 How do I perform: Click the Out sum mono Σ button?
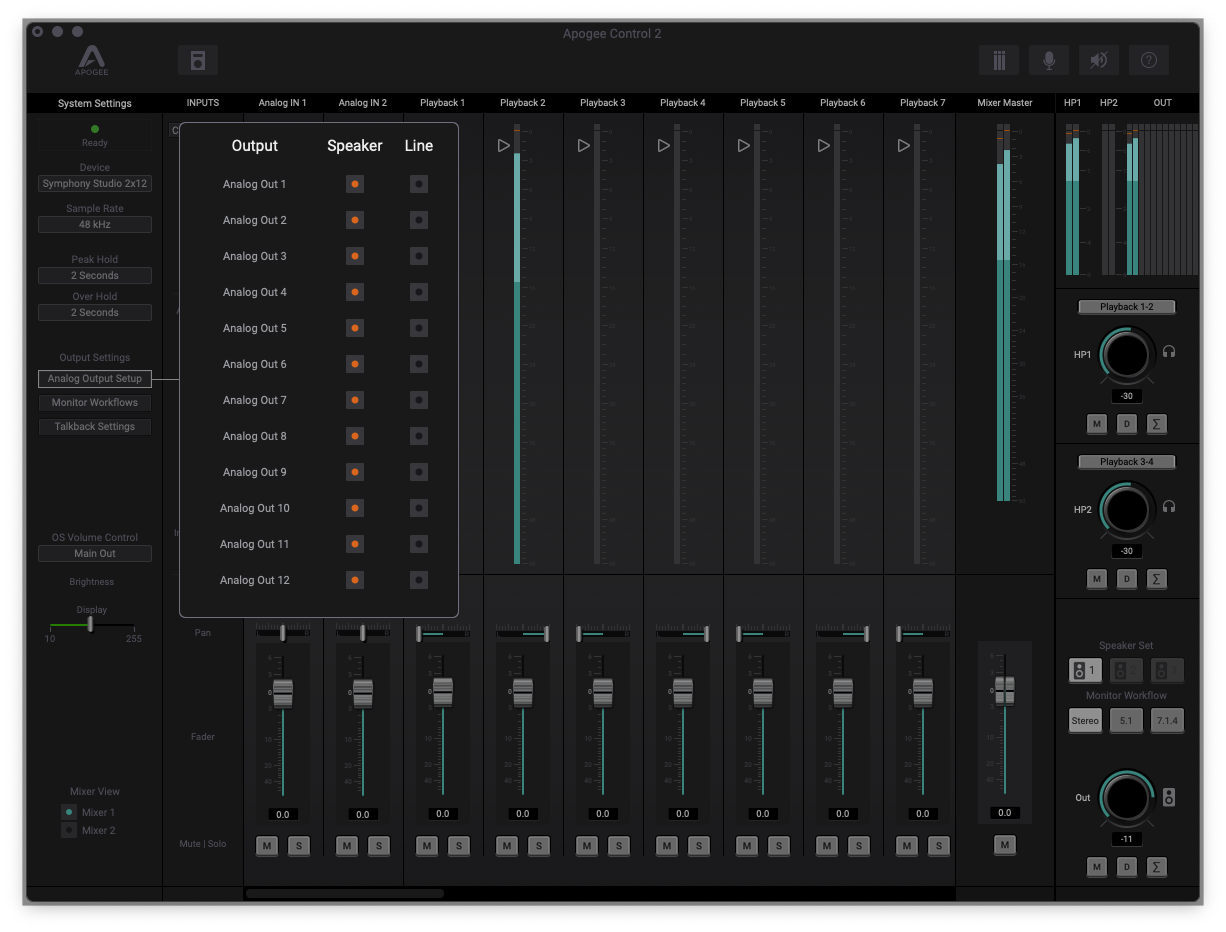coord(1157,867)
